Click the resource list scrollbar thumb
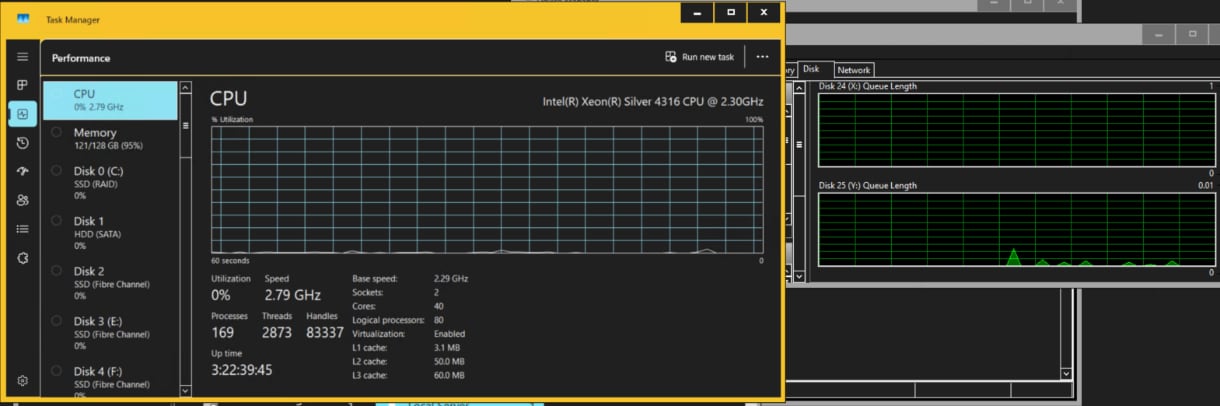This screenshot has height=406, width=1220. (x=185, y=126)
